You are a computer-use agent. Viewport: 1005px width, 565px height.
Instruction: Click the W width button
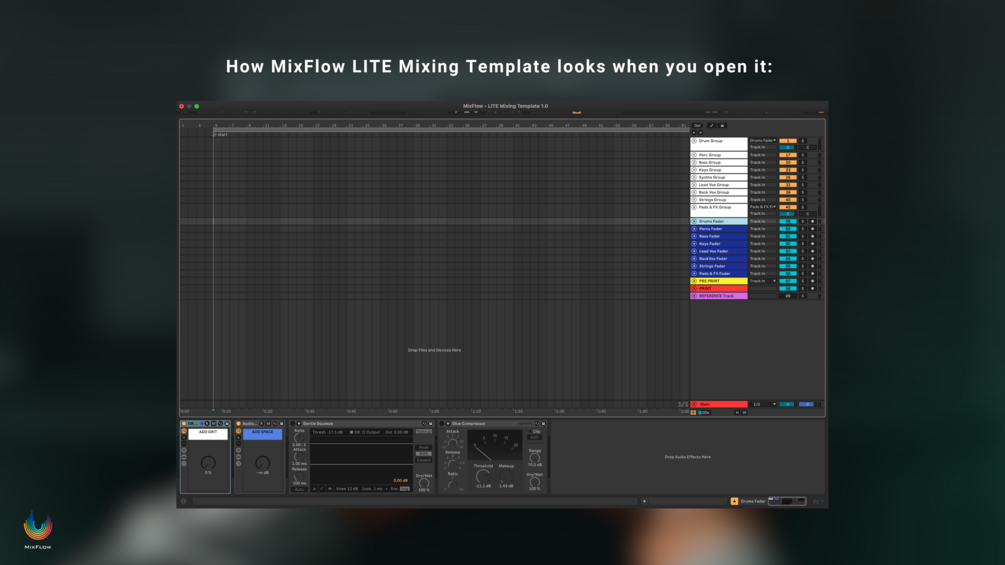point(744,413)
